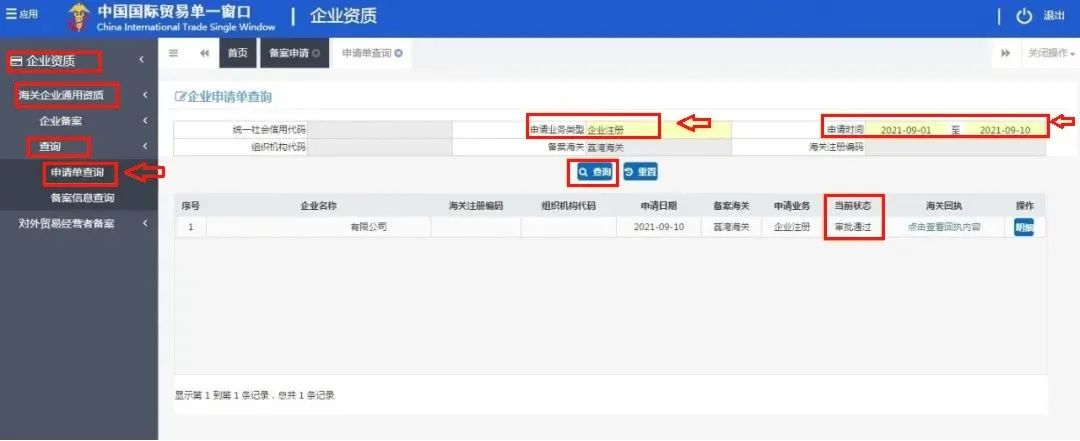Click the 海关回执 column header
Screen dimensions: 1080x441
point(944,205)
